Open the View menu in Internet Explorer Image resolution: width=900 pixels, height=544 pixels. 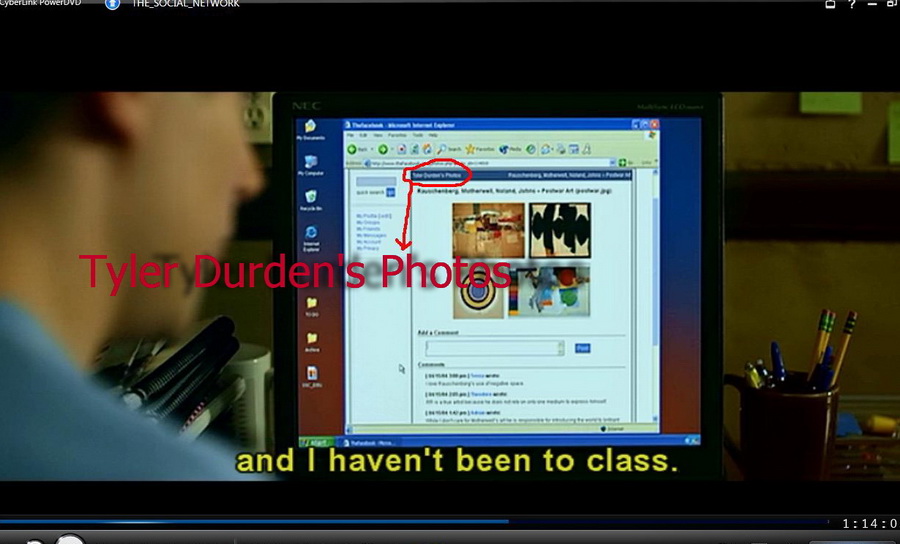tap(378, 135)
